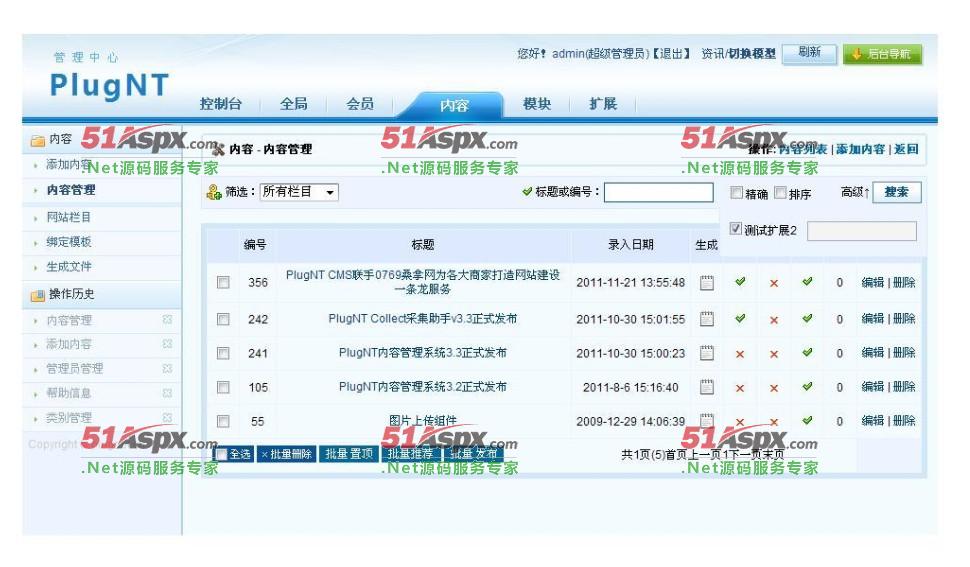This screenshot has height=567, width=970.
Task: Tick the checkbox for article 55
Action: pos(223,421)
